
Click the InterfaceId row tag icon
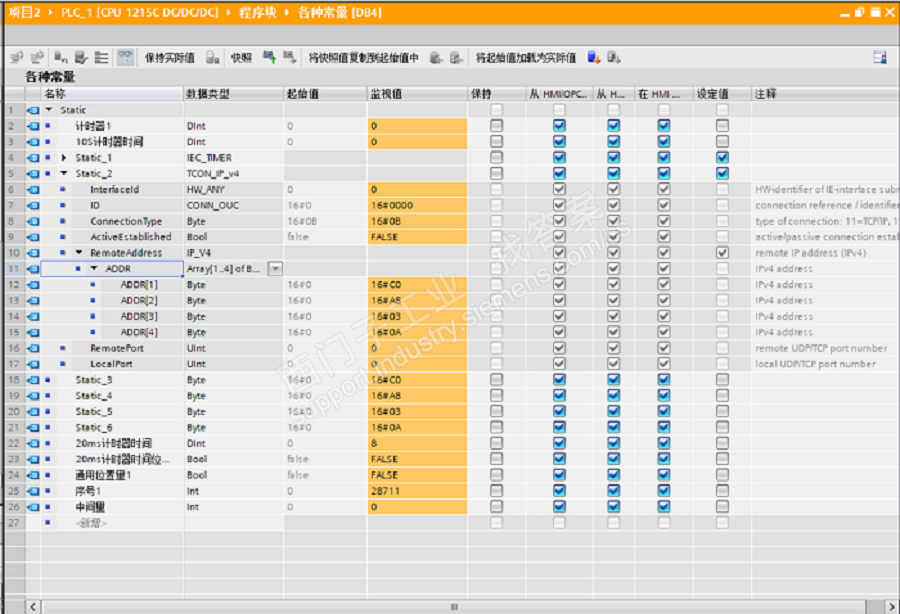click(33, 189)
